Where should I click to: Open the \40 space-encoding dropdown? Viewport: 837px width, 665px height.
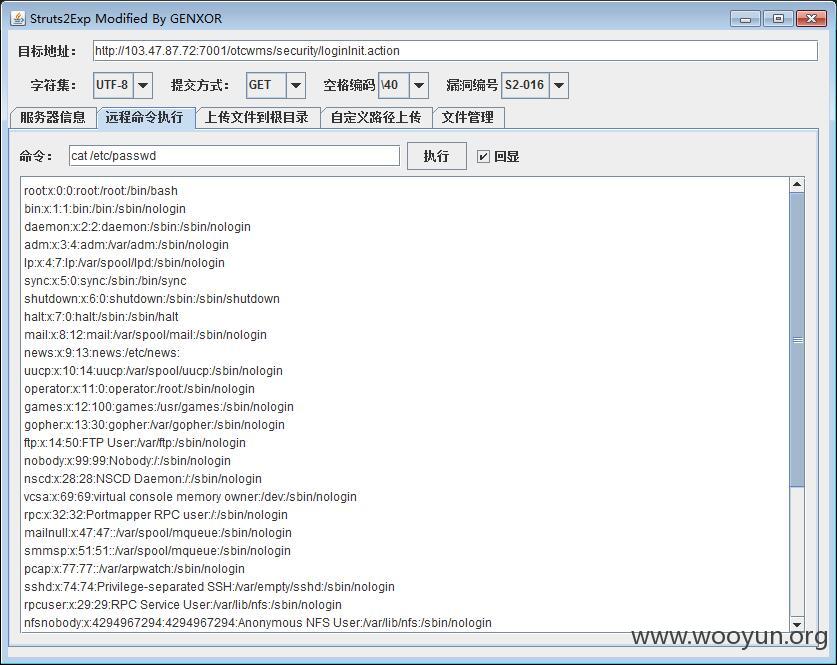419,85
